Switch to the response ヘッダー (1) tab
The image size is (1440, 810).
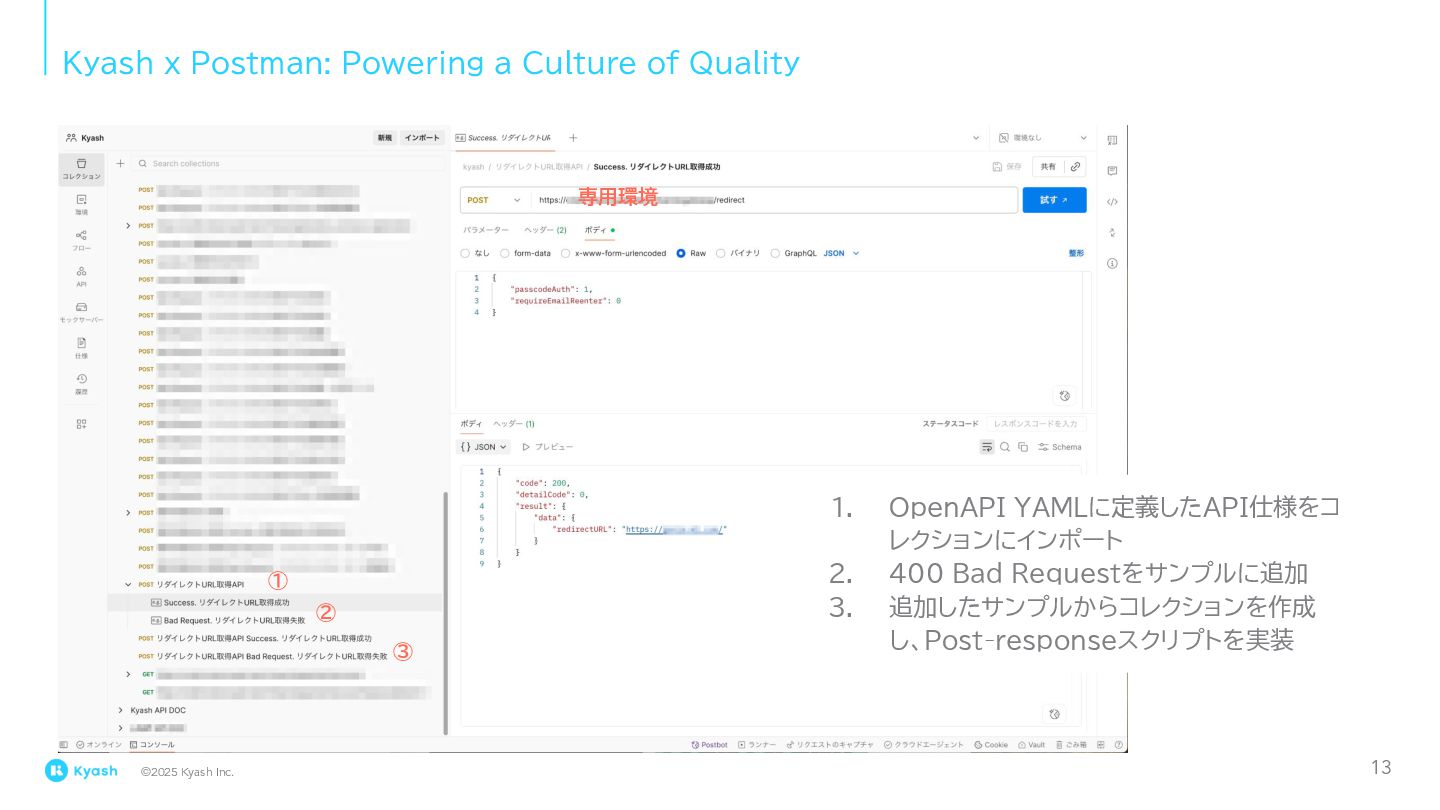point(514,424)
